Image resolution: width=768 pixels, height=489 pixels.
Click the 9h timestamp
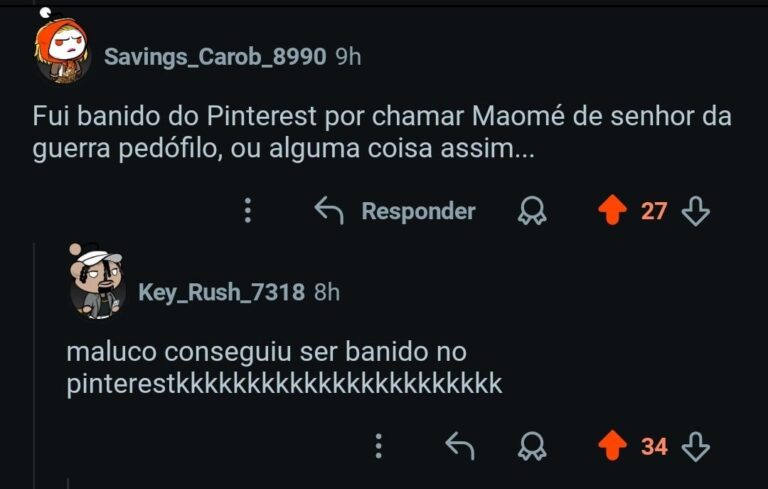[x=348, y=57]
